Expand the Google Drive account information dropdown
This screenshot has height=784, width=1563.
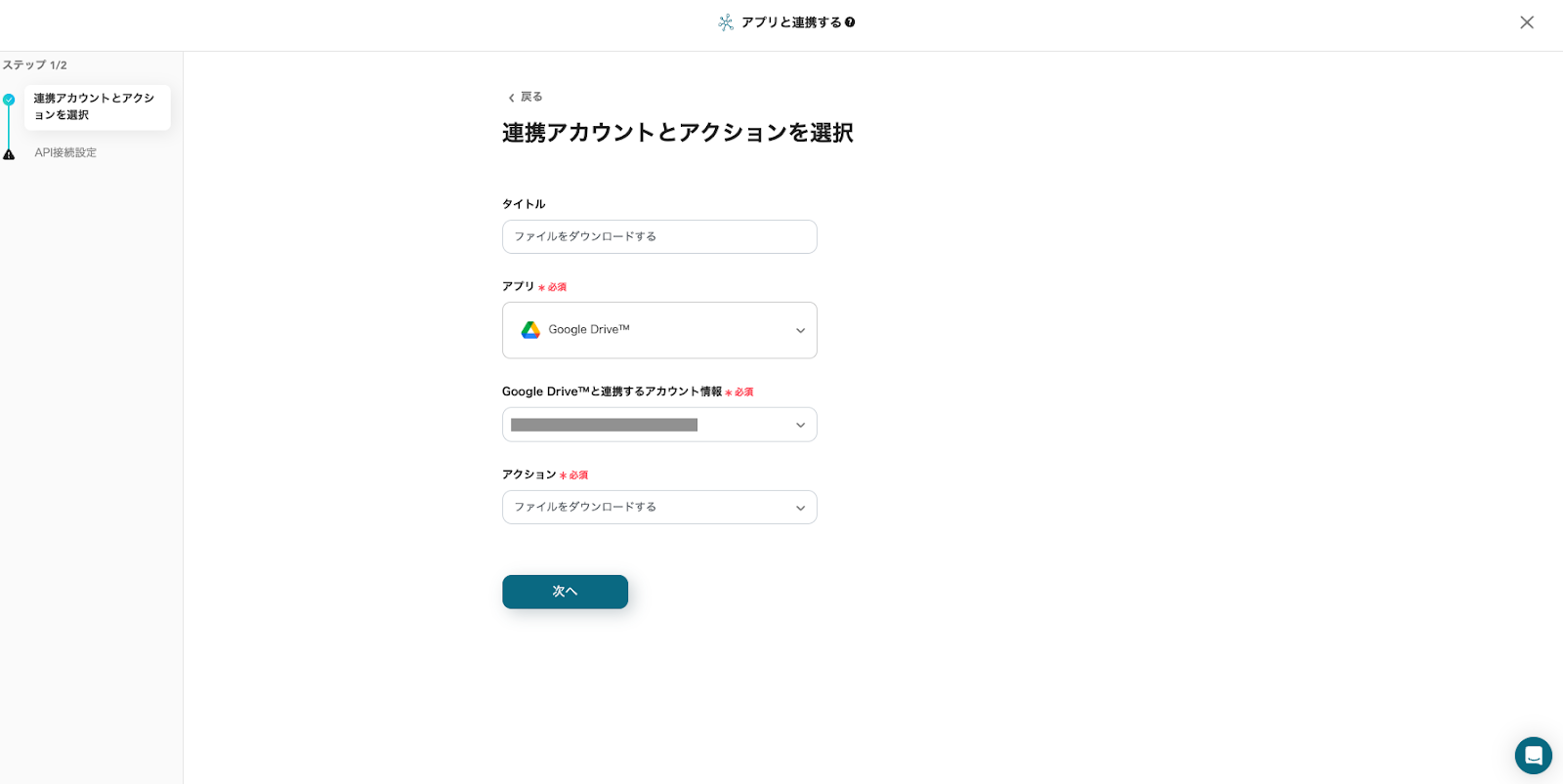click(659, 425)
